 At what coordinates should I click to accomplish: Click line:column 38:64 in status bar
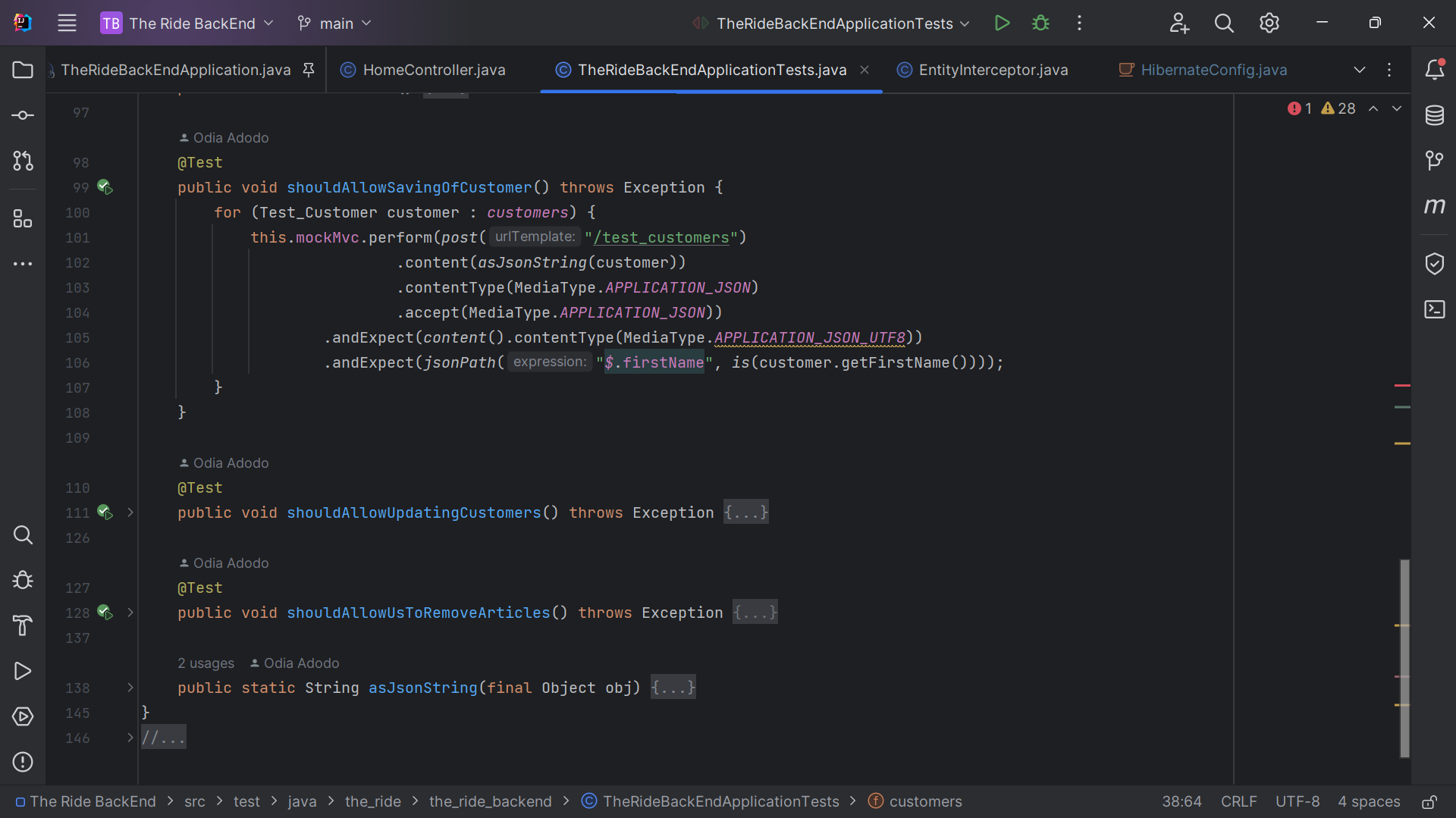click(1181, 801)
